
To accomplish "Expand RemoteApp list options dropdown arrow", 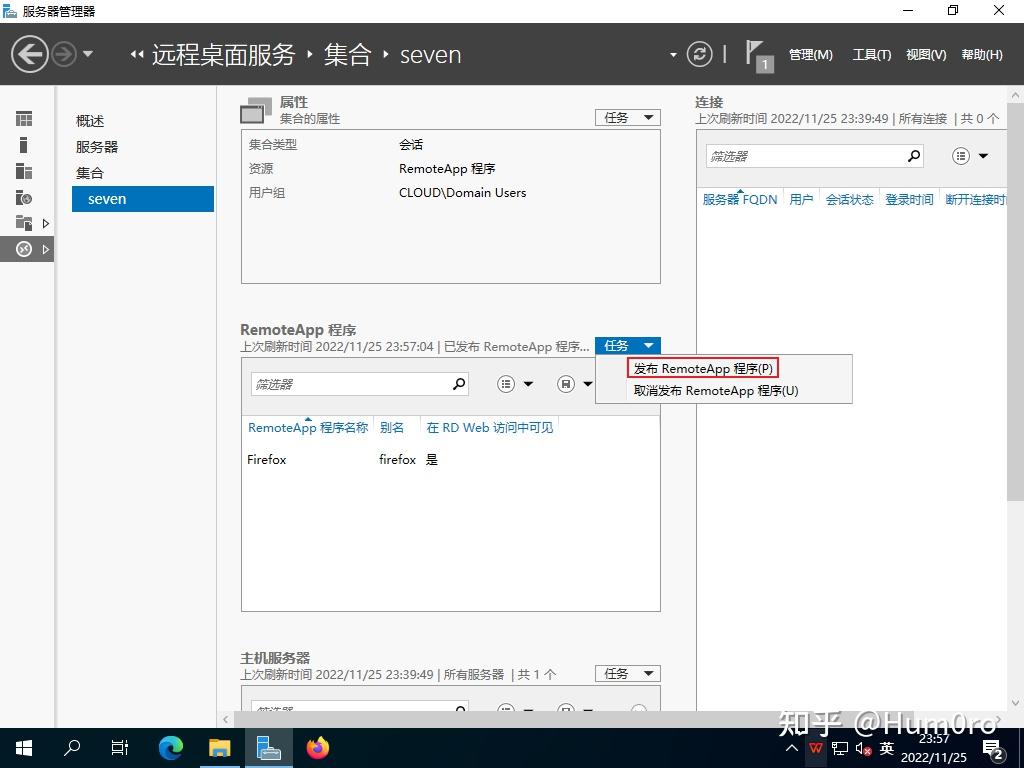I will point(528,384).
